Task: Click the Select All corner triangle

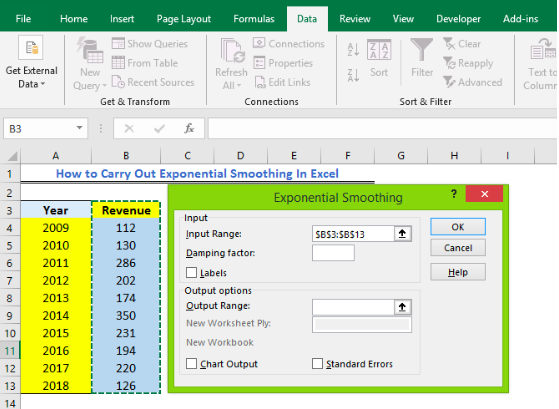Action: click(x=13, y=156)
